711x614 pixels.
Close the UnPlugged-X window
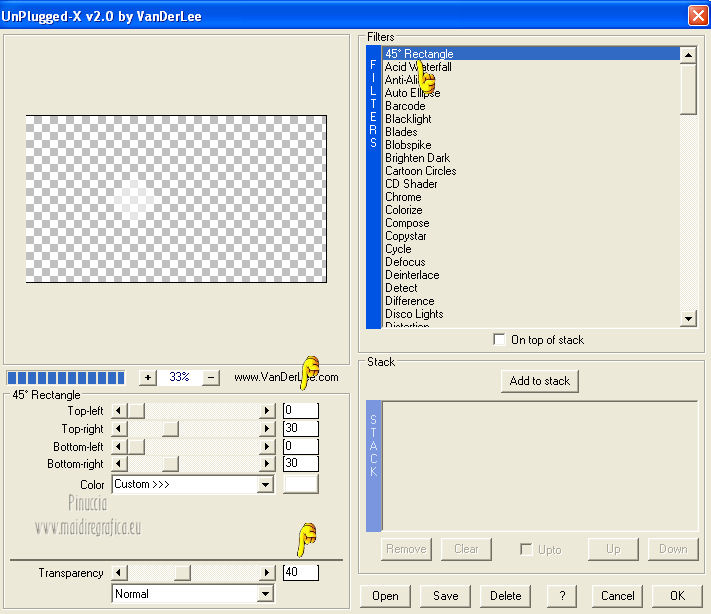(698, 15)
